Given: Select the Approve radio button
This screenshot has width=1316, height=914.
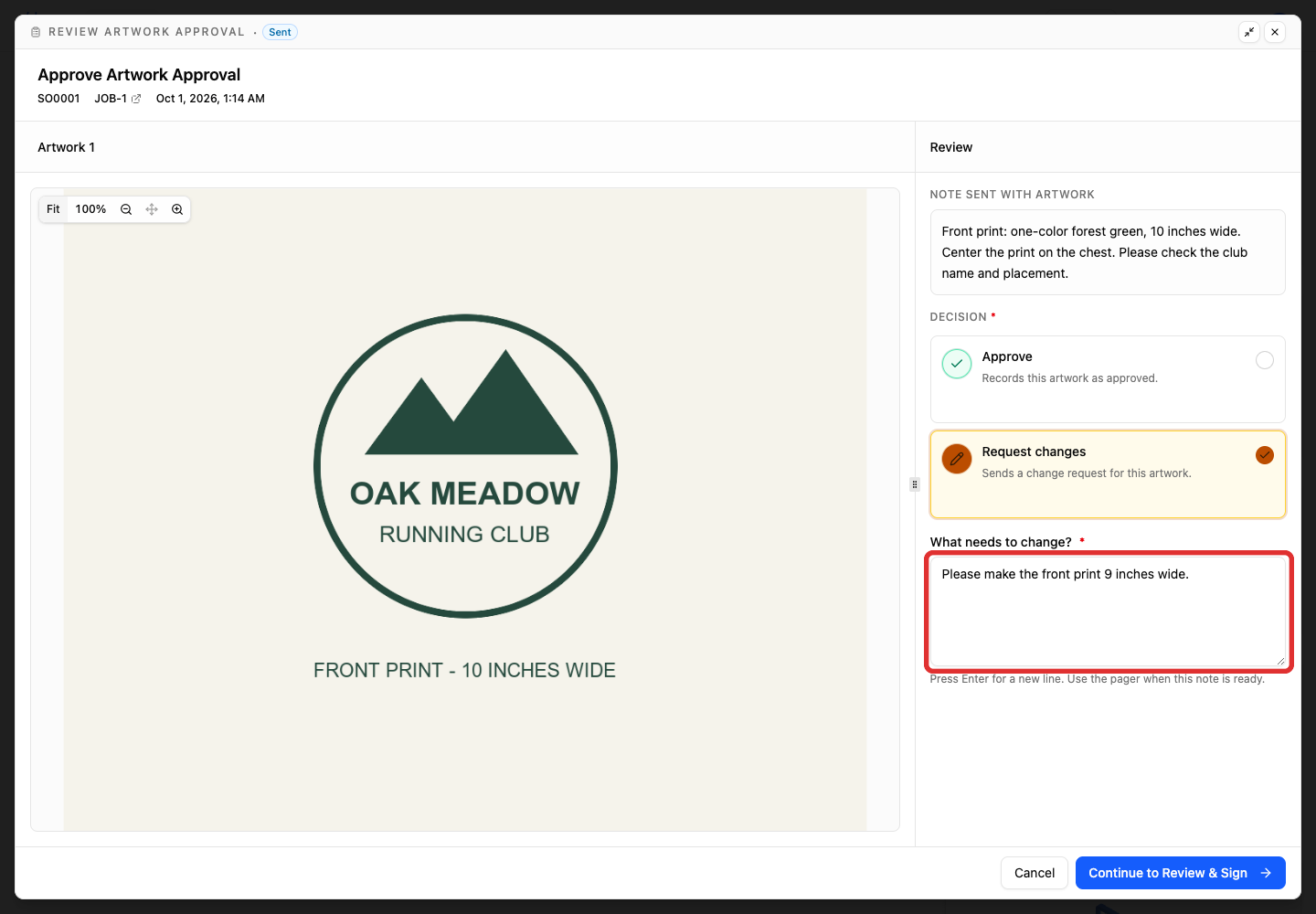Looking at the screenshot, I should (x=1265, y=360).
